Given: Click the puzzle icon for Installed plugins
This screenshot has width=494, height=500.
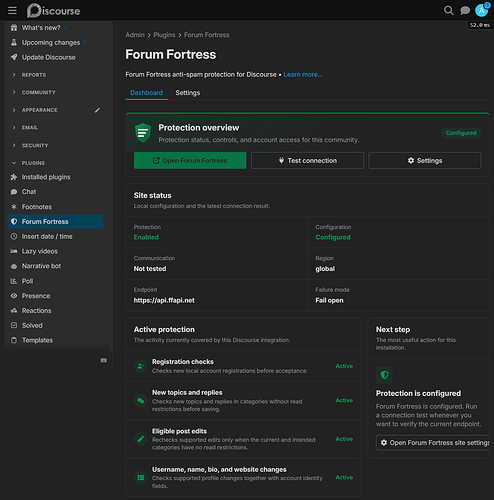Looking at the screenshot, I should coord(14,177).
